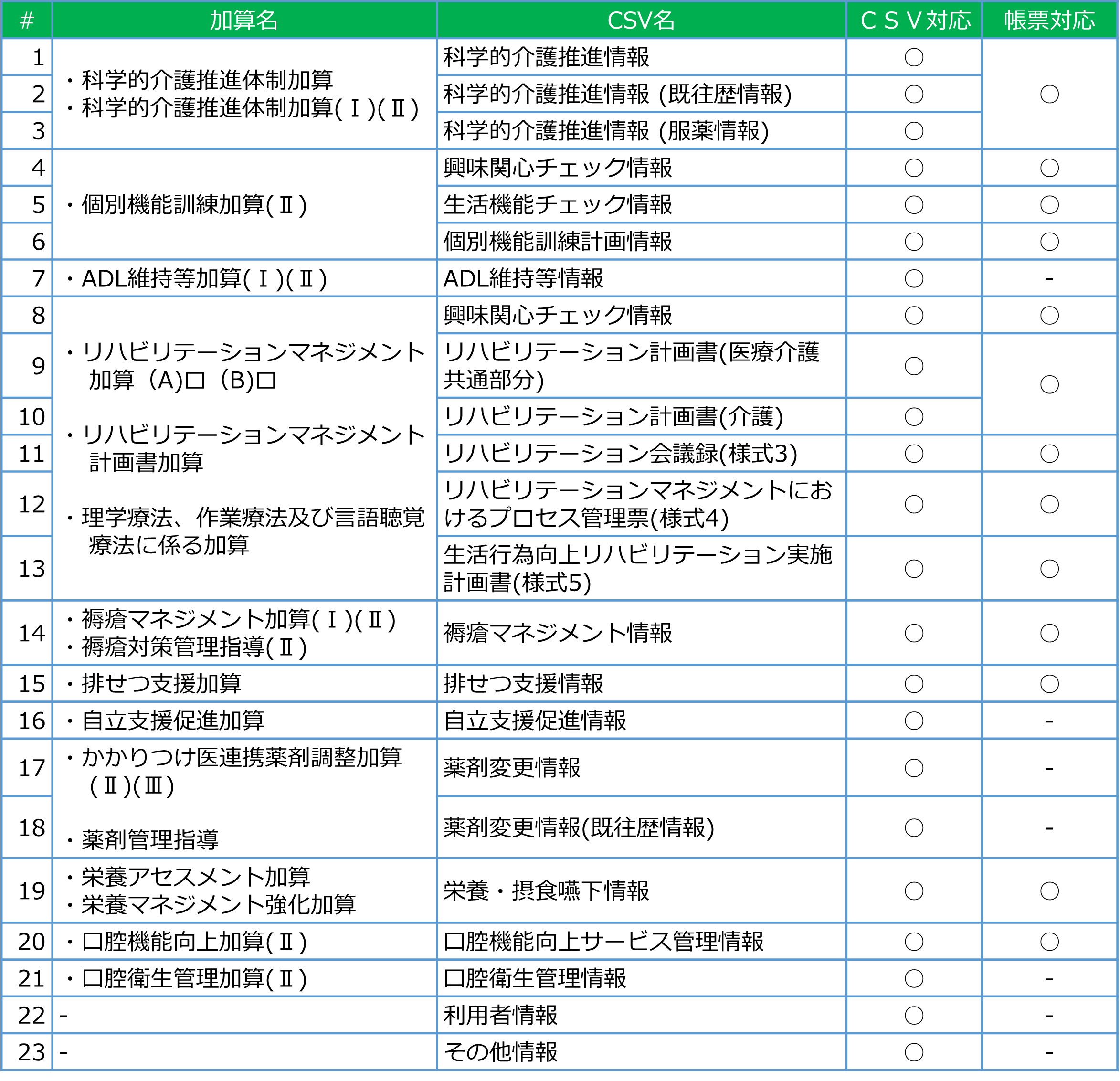Select the 口腔衛生管理情報 cell
The height and width of the screenshot is (1081, 1120).
coord(641,978)
